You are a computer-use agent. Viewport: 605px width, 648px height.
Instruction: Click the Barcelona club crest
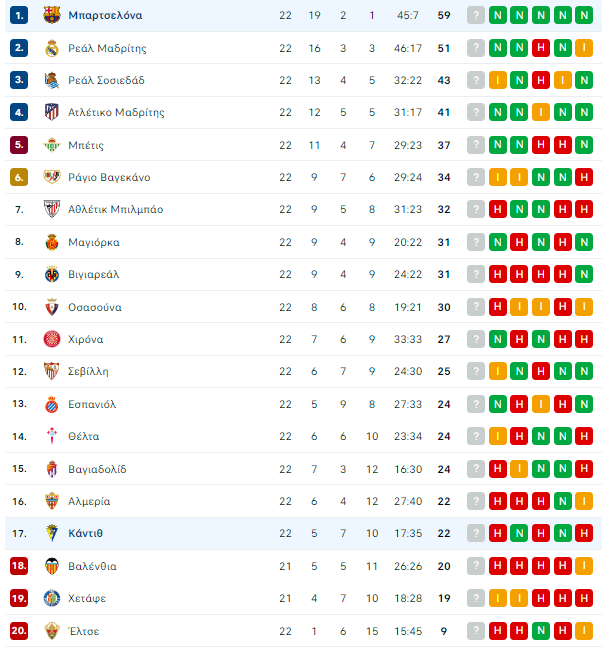point(52,15)
